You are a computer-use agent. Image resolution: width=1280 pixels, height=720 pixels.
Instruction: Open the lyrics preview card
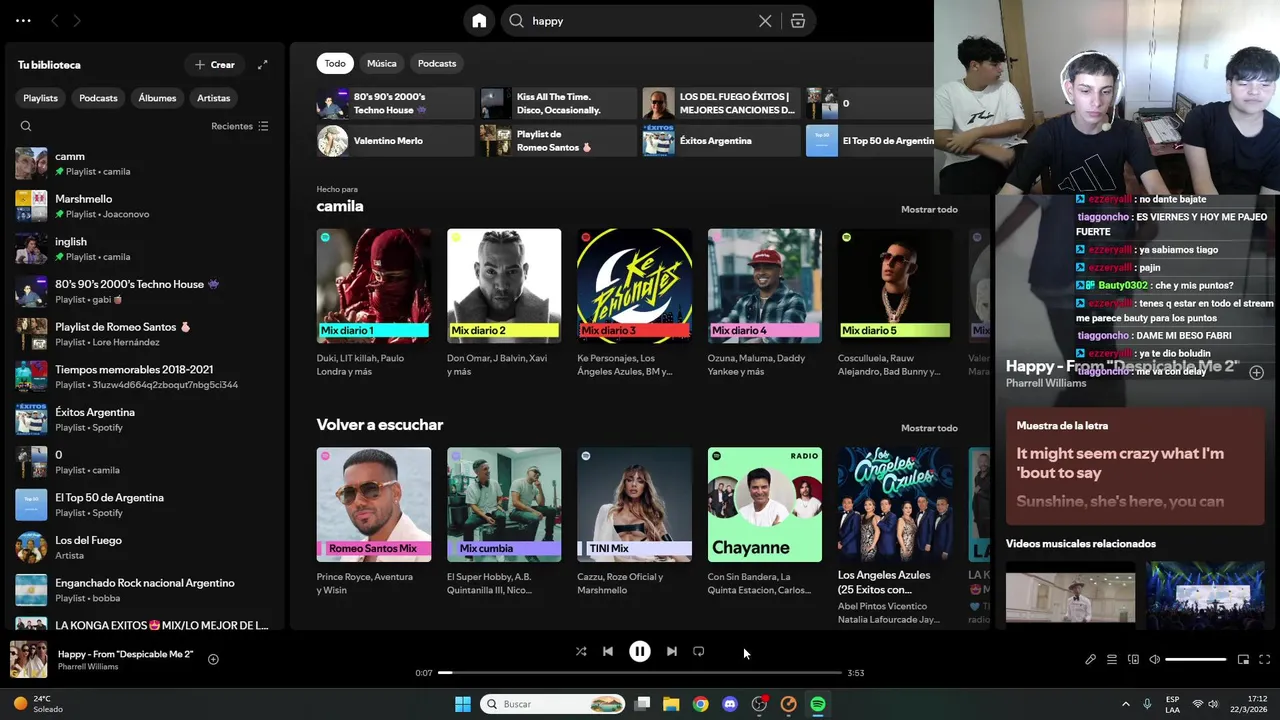click(1135, 467)
